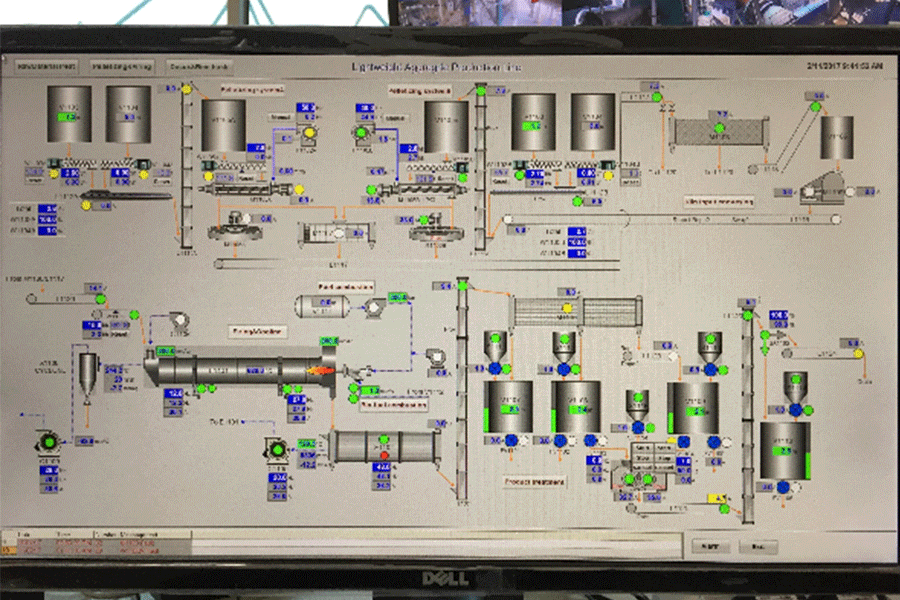This screenshot has height=600, width=900.
Task: Click the yellow-highlighted value near bottom conveyor
Action: (x=717, y=498)
